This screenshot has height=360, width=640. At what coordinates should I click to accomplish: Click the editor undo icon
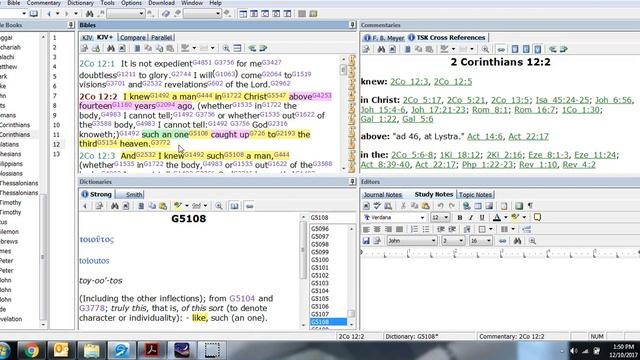[440, 206]
